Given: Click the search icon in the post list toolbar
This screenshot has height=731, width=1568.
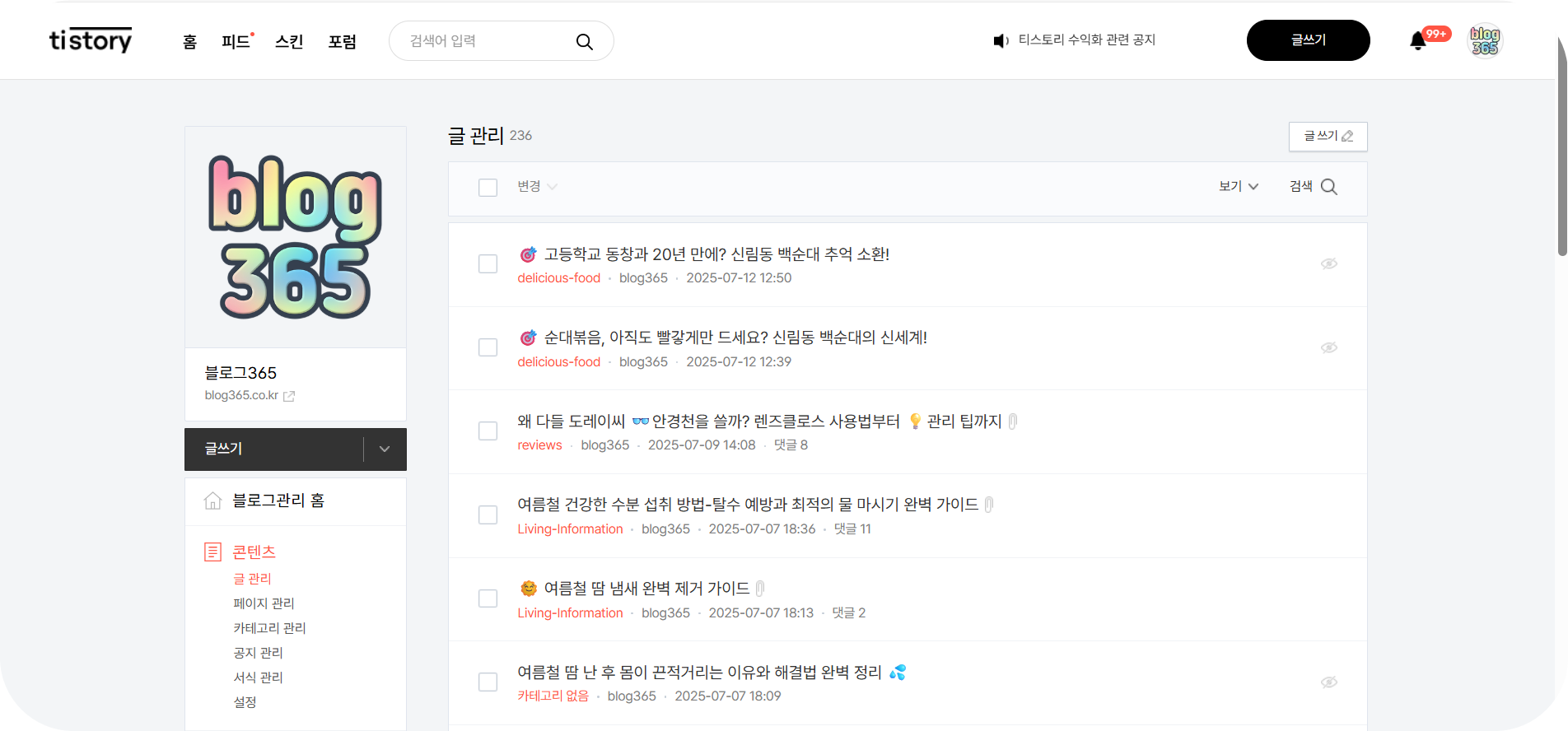Looking at the screenshot, I should tap(1329, 187).
